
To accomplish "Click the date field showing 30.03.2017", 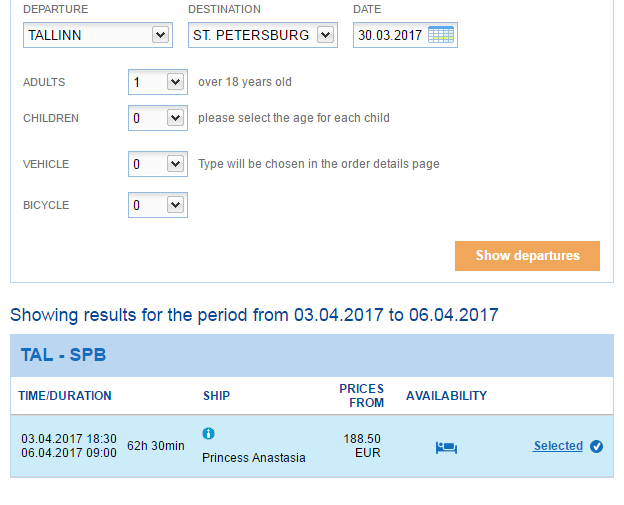I will pos(391,35).
